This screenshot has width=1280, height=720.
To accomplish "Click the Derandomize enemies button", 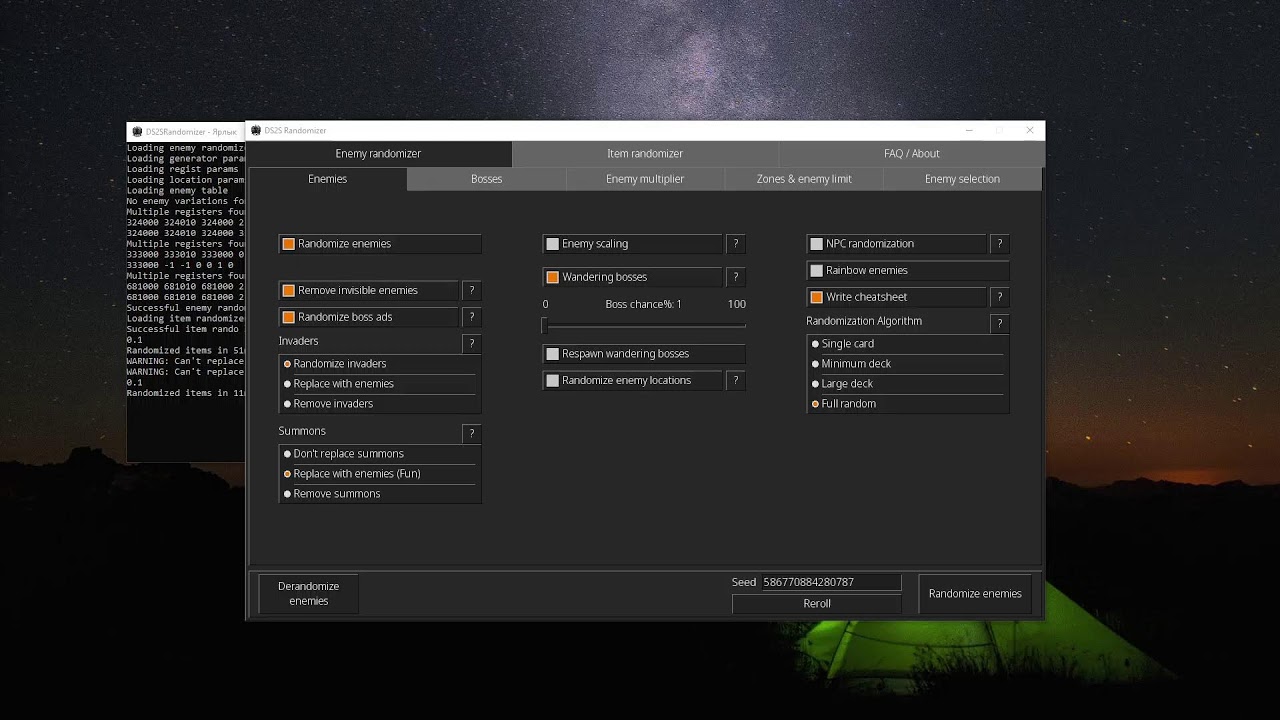I will (x=309, y=594).
